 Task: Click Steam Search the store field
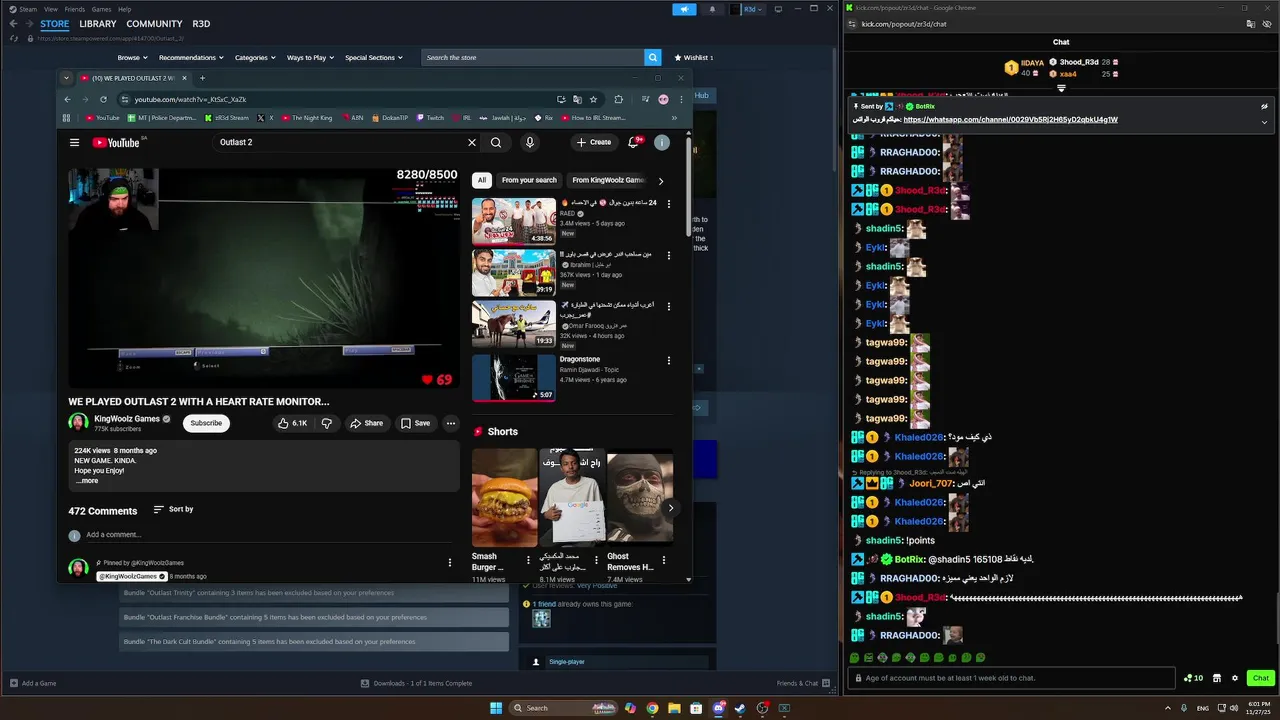click(x=533, y=58)
